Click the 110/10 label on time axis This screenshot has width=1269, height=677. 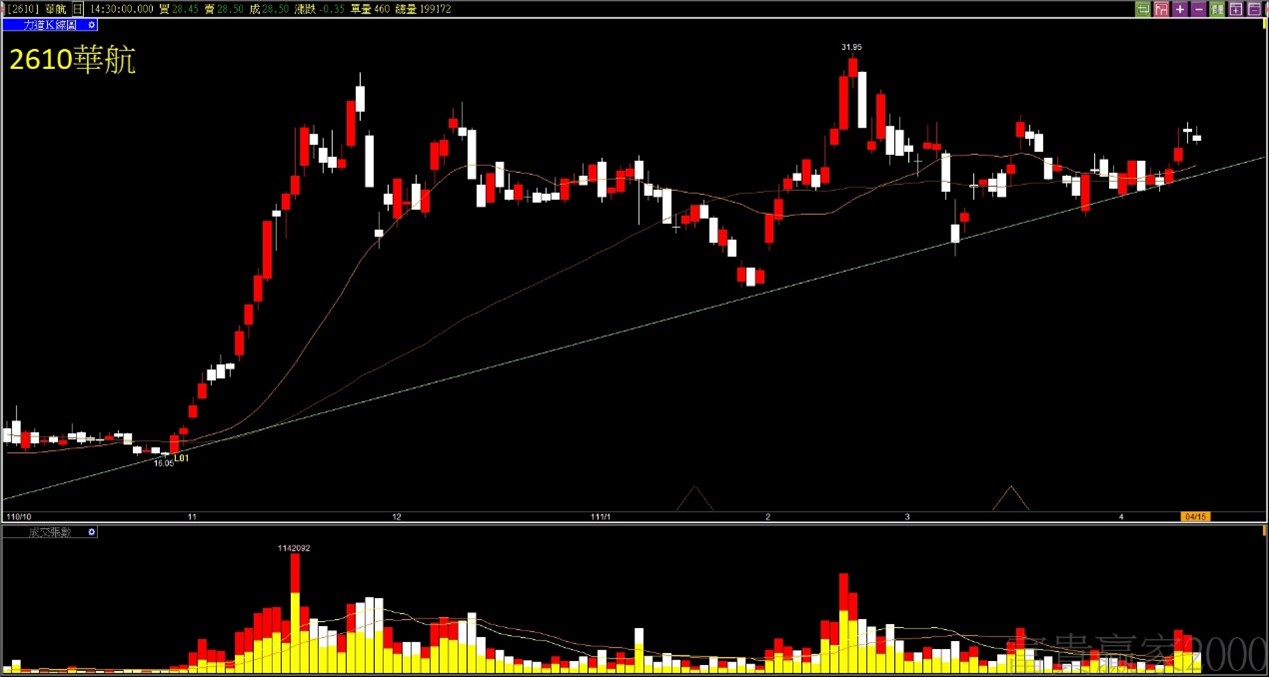click(17, 517)
